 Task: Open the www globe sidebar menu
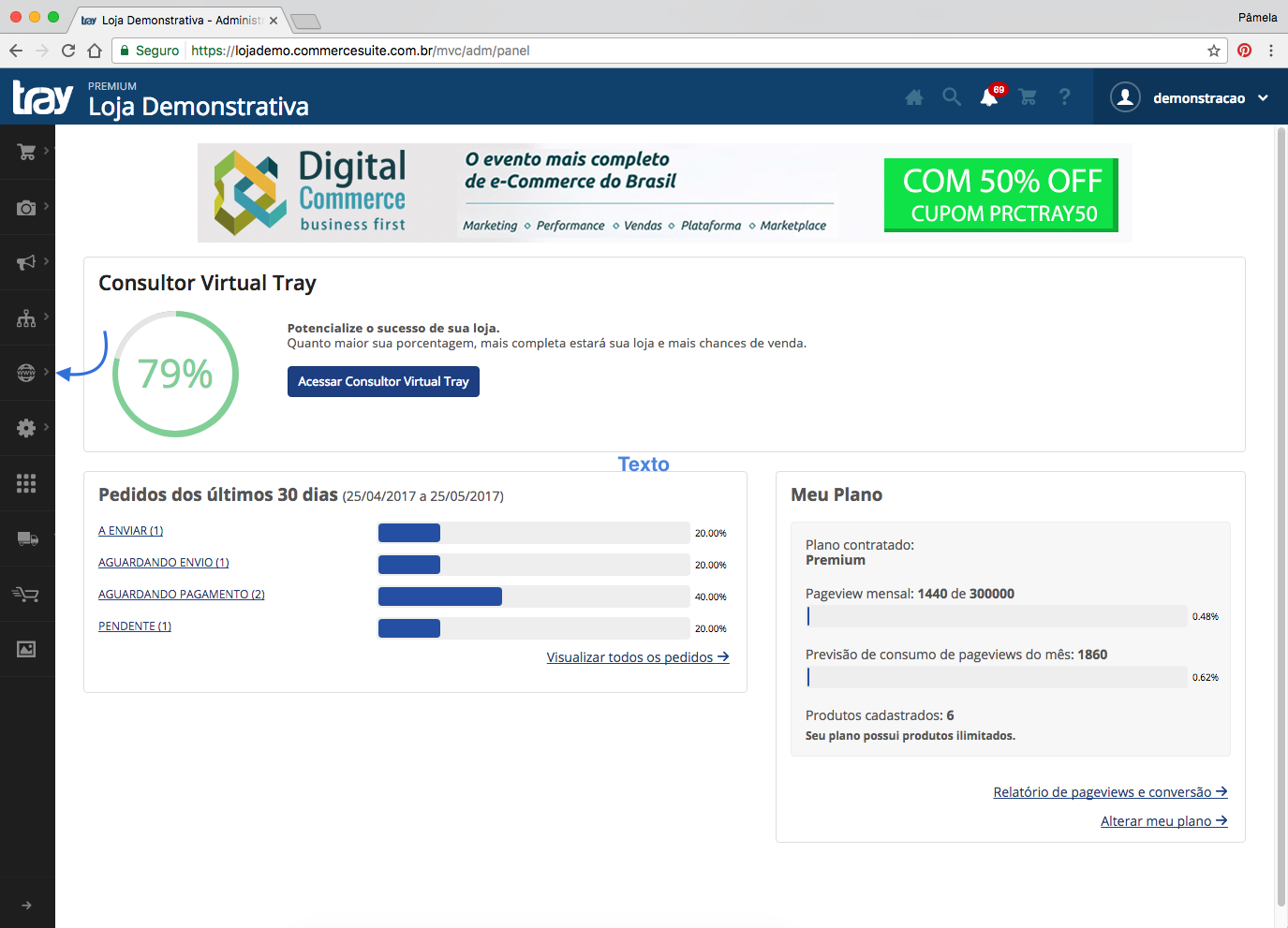[x=26, y=373]
